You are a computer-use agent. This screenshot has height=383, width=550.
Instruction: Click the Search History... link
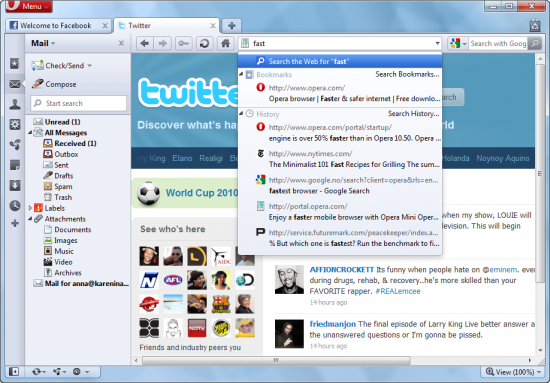tap(414, 114)
